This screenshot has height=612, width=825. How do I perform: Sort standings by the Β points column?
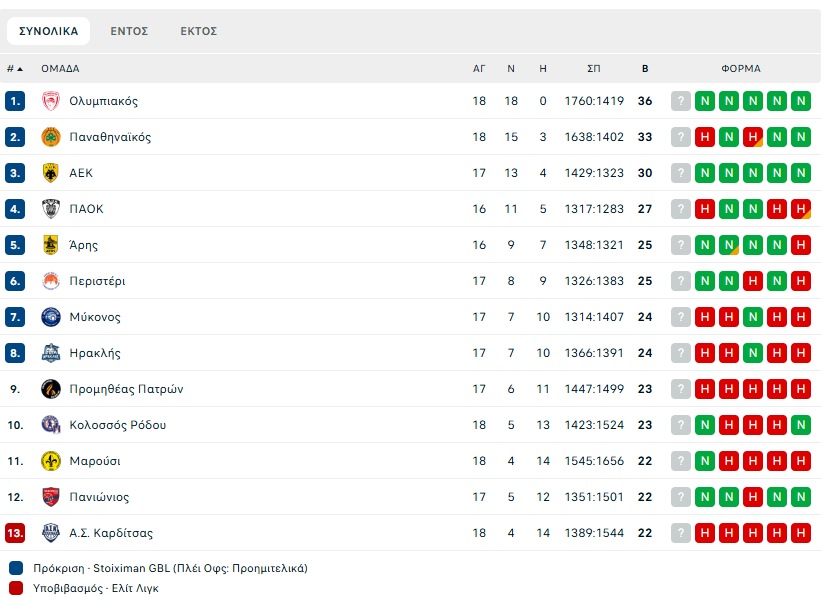point(645,69)
